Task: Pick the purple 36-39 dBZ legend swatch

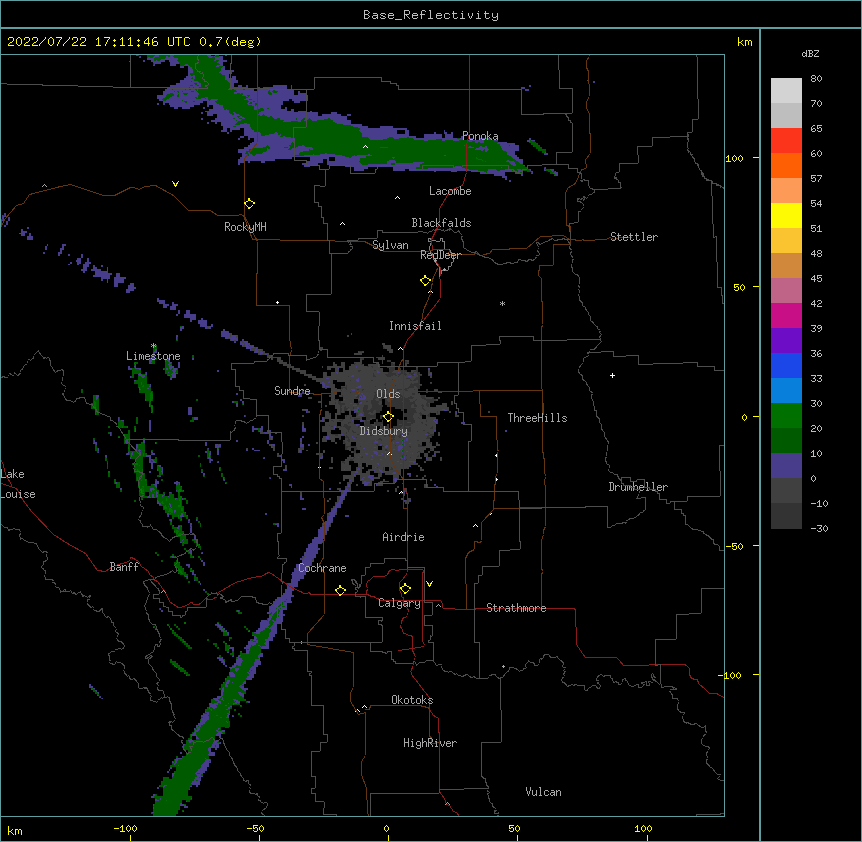Action: pyautogui.click(x=786, y=340)
